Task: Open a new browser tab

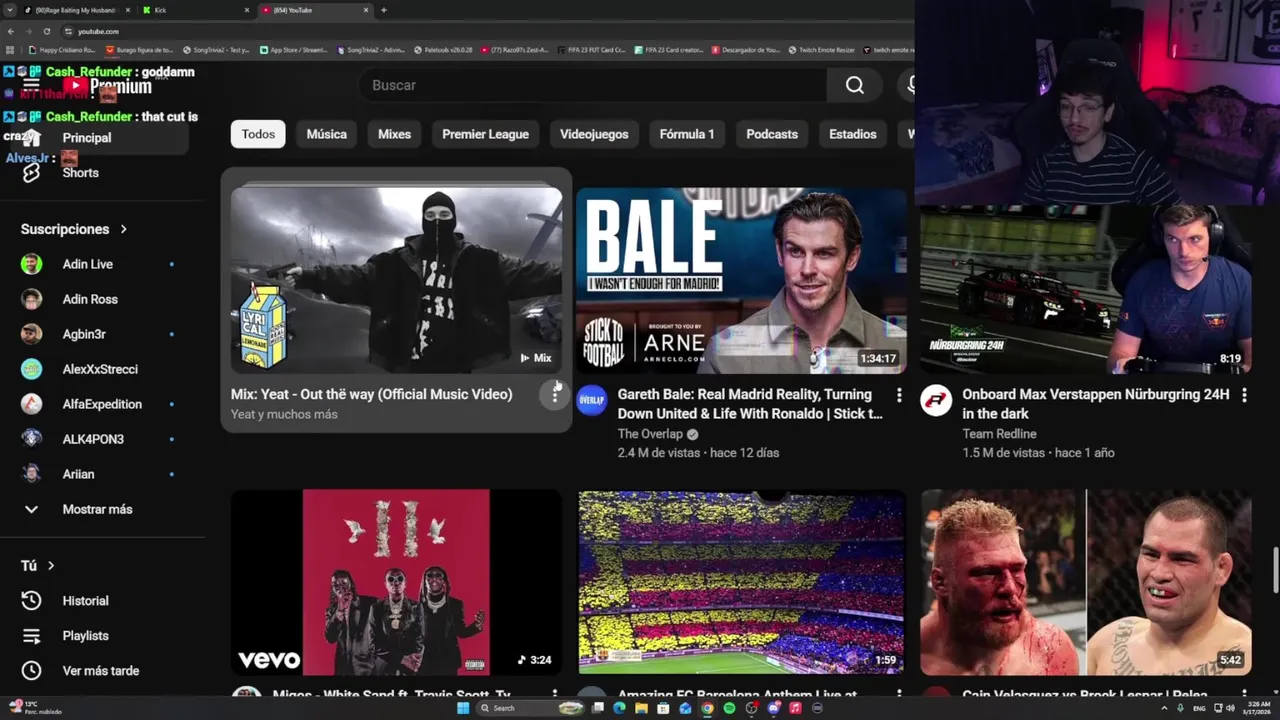Action: coord(384,10)
